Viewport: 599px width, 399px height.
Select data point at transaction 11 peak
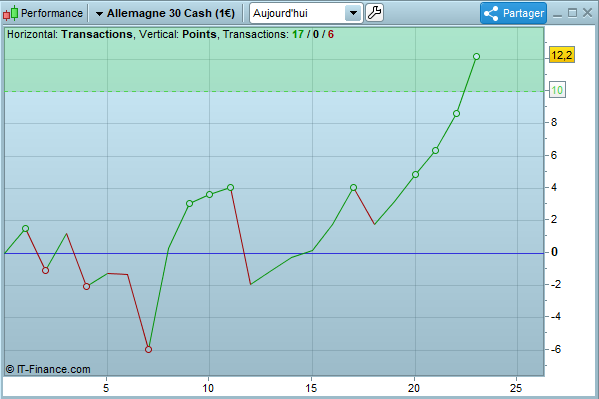tap(230, 187)
